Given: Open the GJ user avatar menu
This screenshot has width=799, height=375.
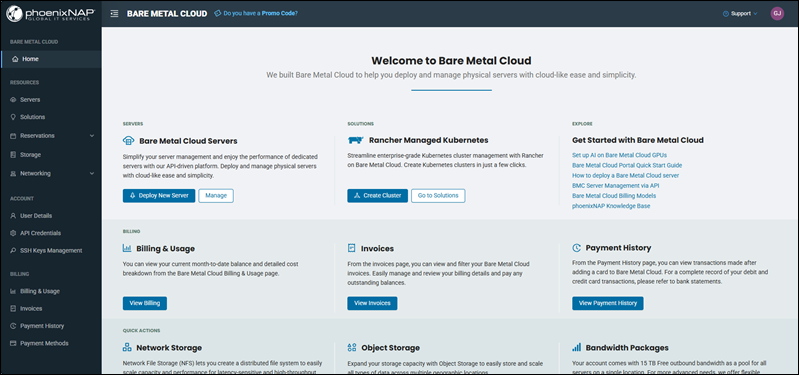Looking at the screenshot, I should coord(777,14).
